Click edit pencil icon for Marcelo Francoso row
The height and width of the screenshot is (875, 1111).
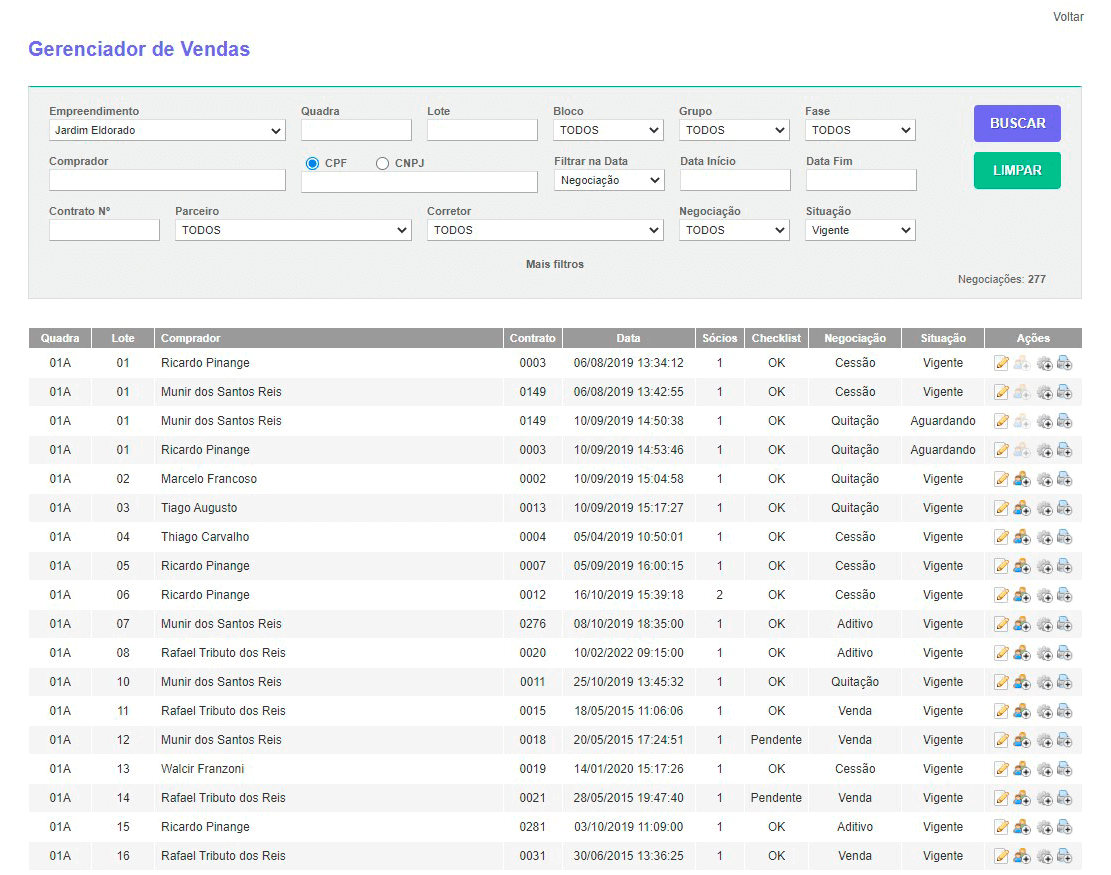1001,479
